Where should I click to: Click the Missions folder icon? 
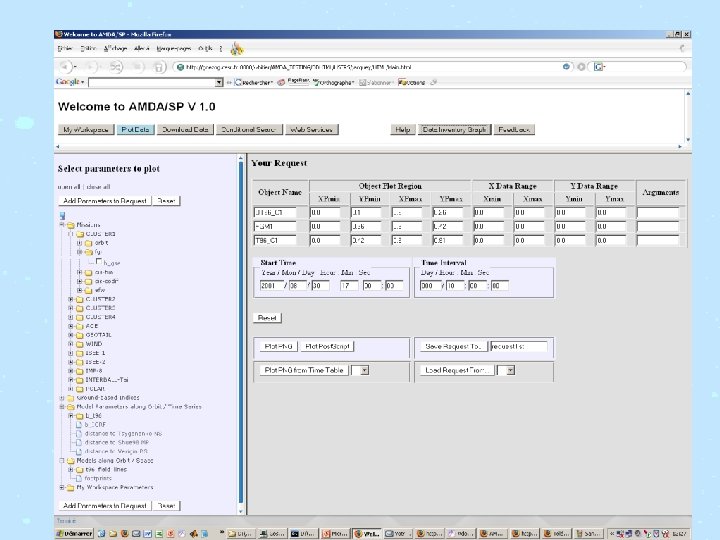71,225
